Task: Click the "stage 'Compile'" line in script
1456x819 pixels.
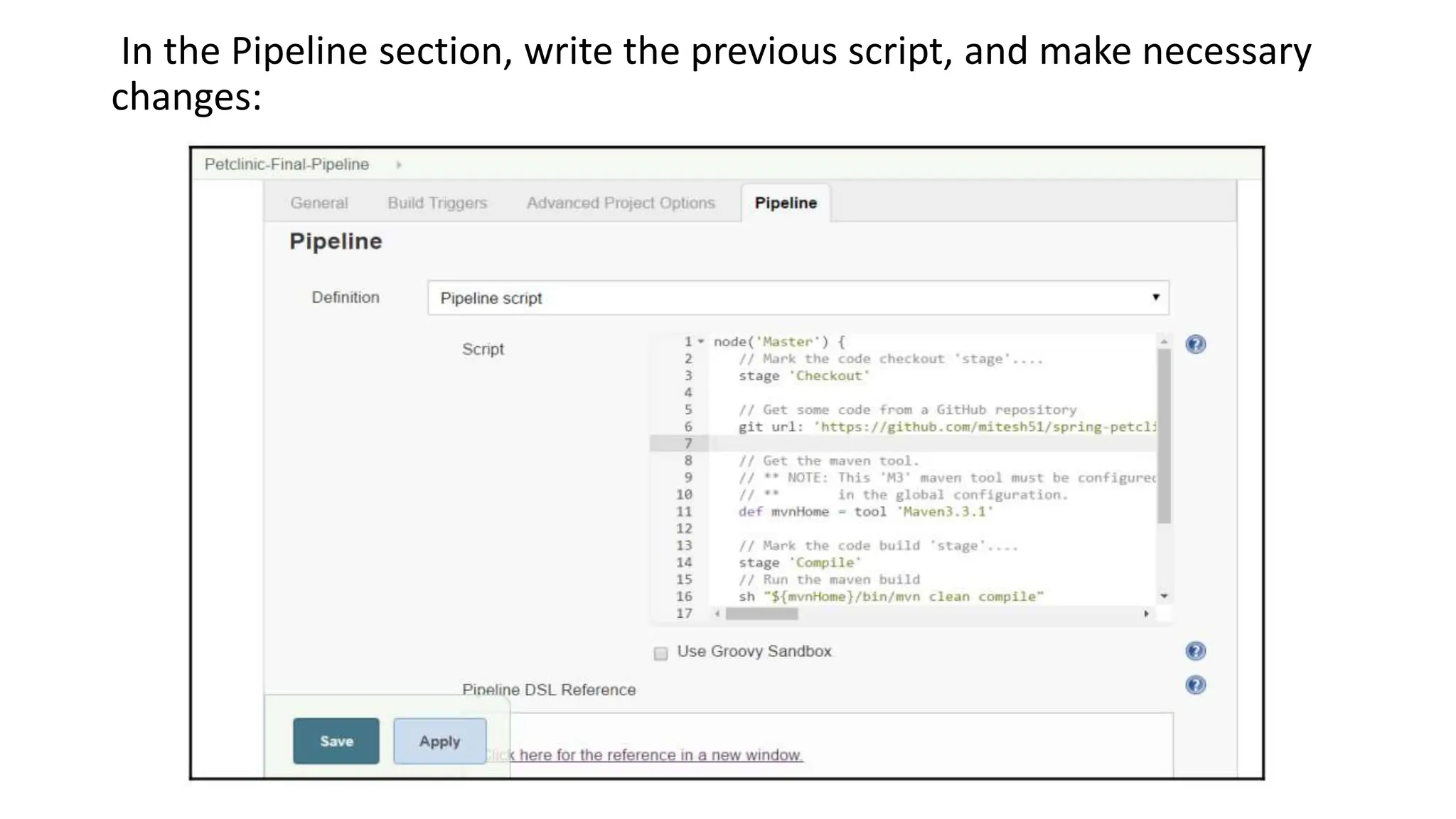Action: coord(800,563)
